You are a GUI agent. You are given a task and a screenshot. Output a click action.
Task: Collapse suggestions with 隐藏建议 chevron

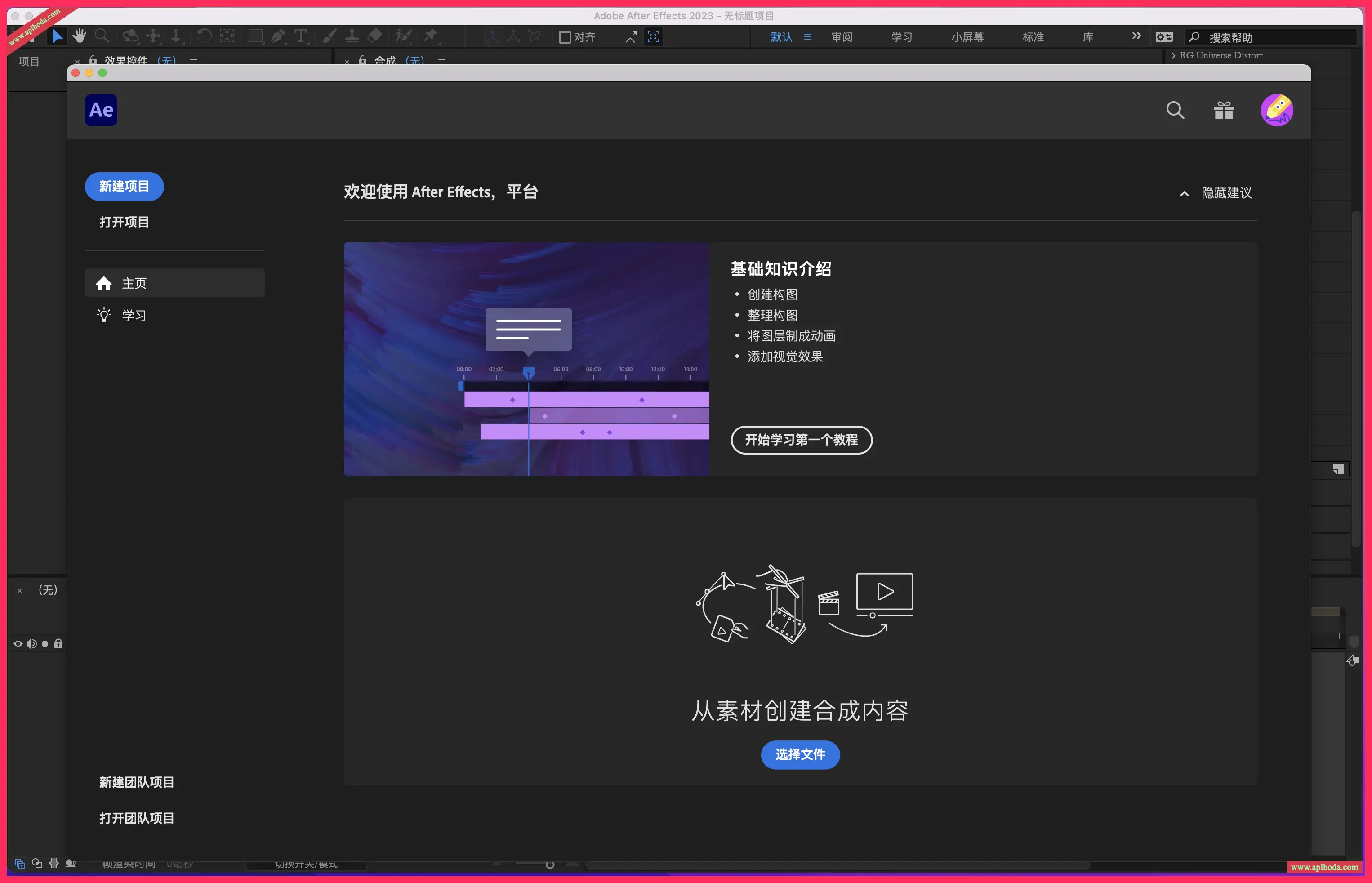click(1185, 194)
